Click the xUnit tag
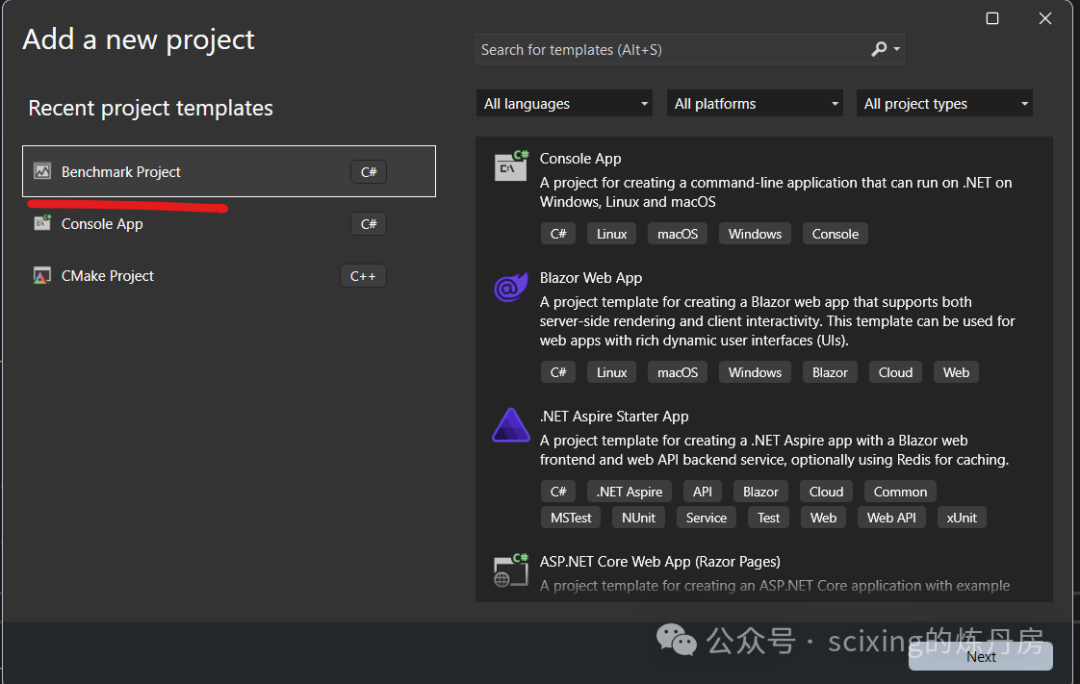The height and width of the screenshot is (684, 1080). 962,517
